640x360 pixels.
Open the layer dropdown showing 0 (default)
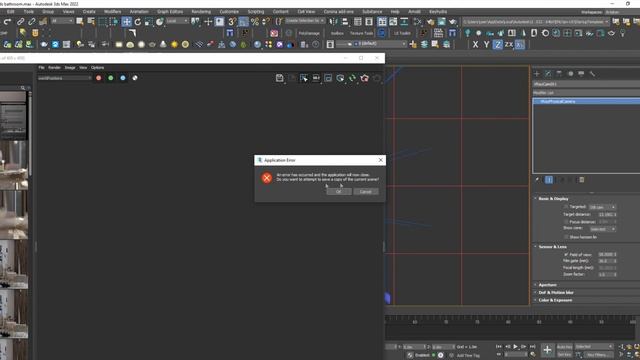coord(372,44)
